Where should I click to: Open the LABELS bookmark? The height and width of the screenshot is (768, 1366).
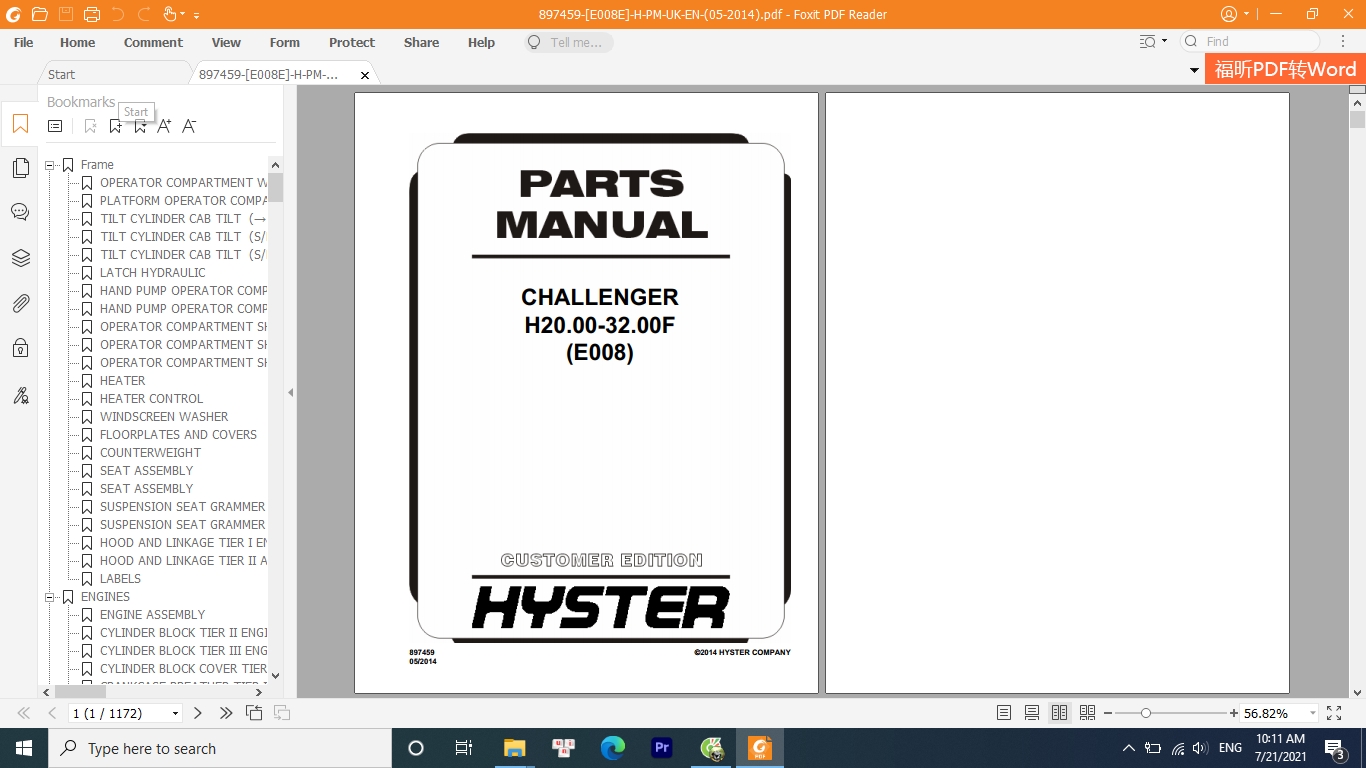click(120, 579)
